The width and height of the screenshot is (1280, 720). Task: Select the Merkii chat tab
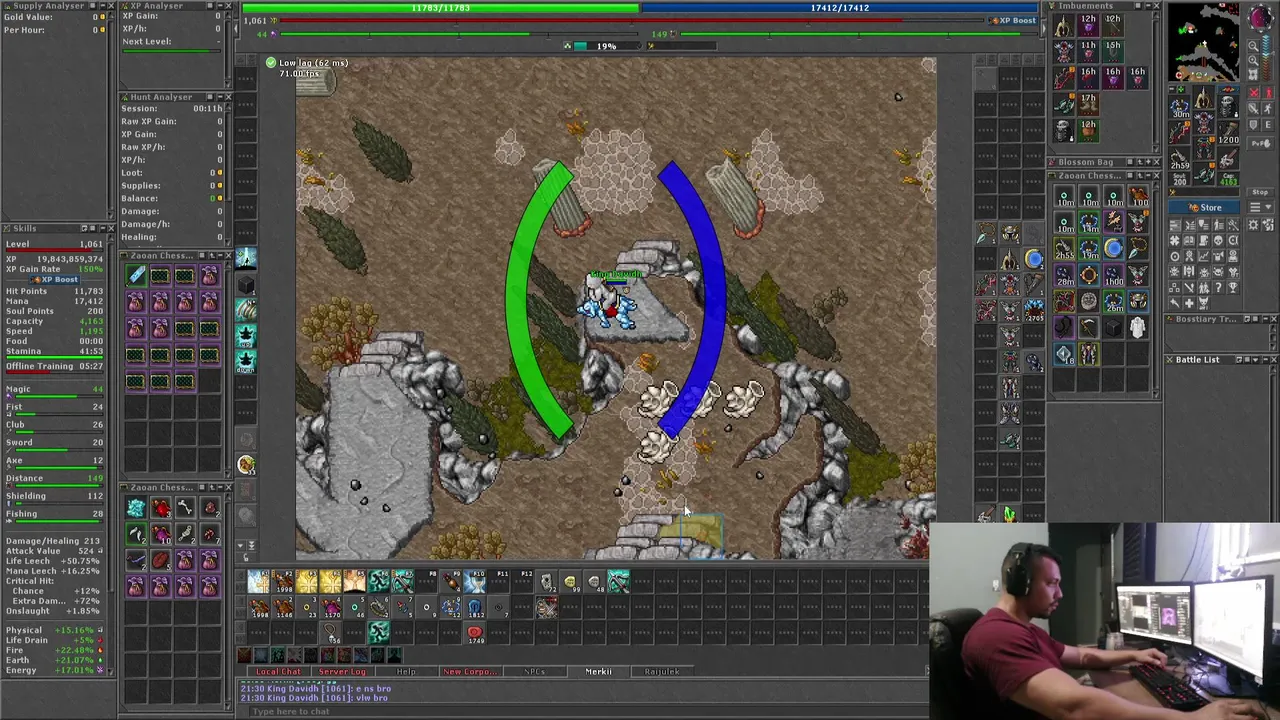[598, 671]
